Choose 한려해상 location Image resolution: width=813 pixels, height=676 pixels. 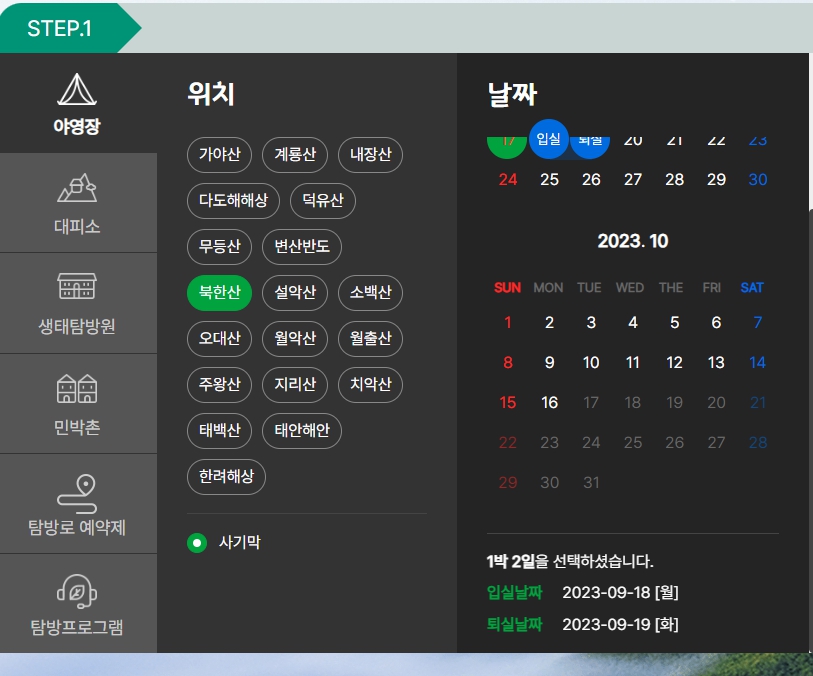[x=226, y=477]
